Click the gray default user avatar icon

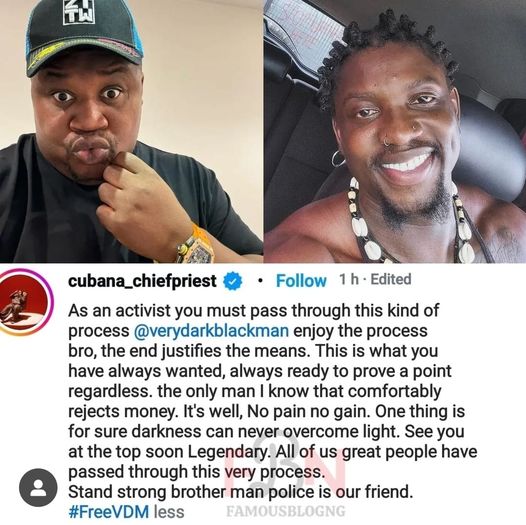point(38,487)
